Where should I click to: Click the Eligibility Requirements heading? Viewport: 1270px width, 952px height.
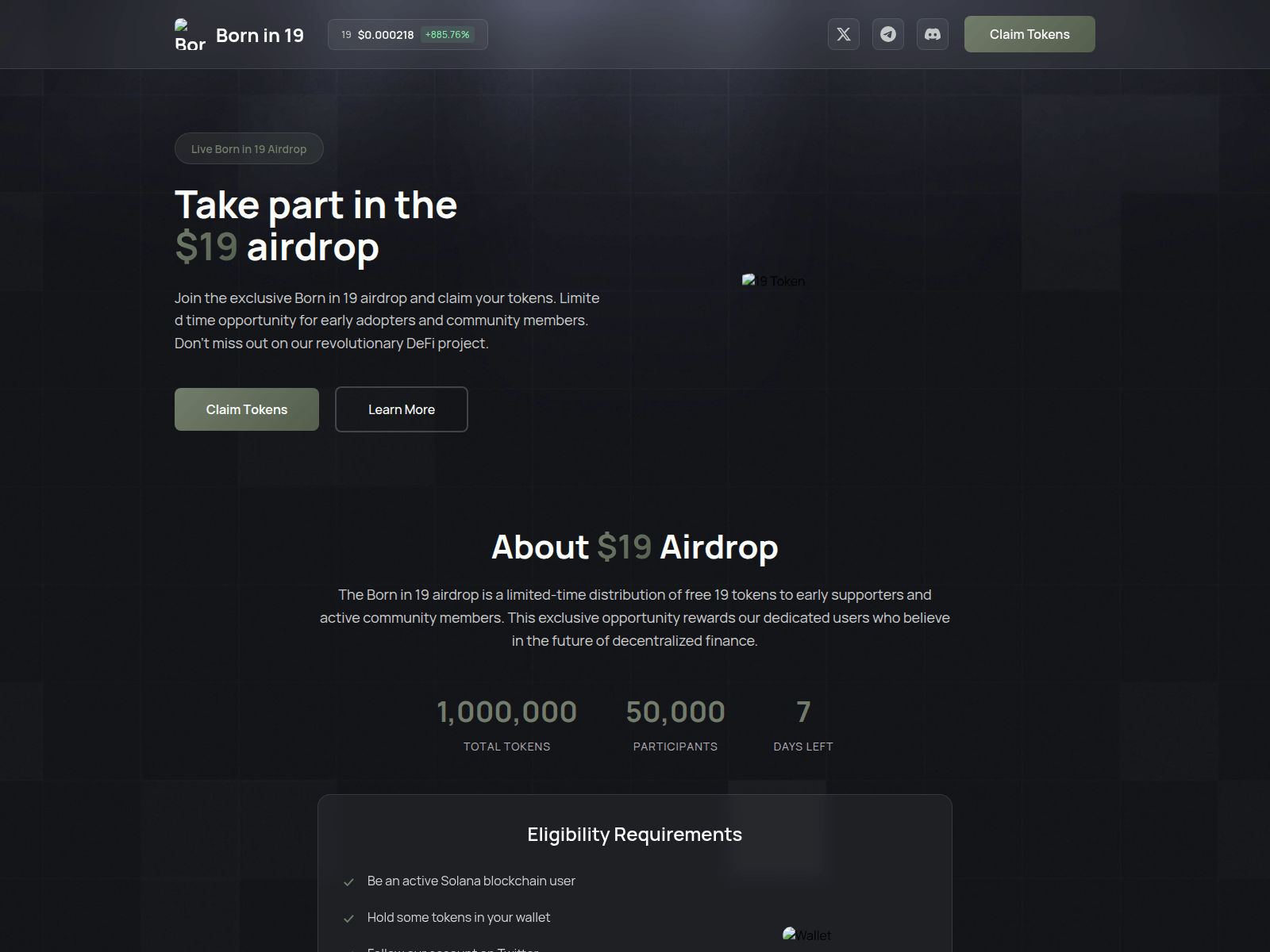[634, 834]
